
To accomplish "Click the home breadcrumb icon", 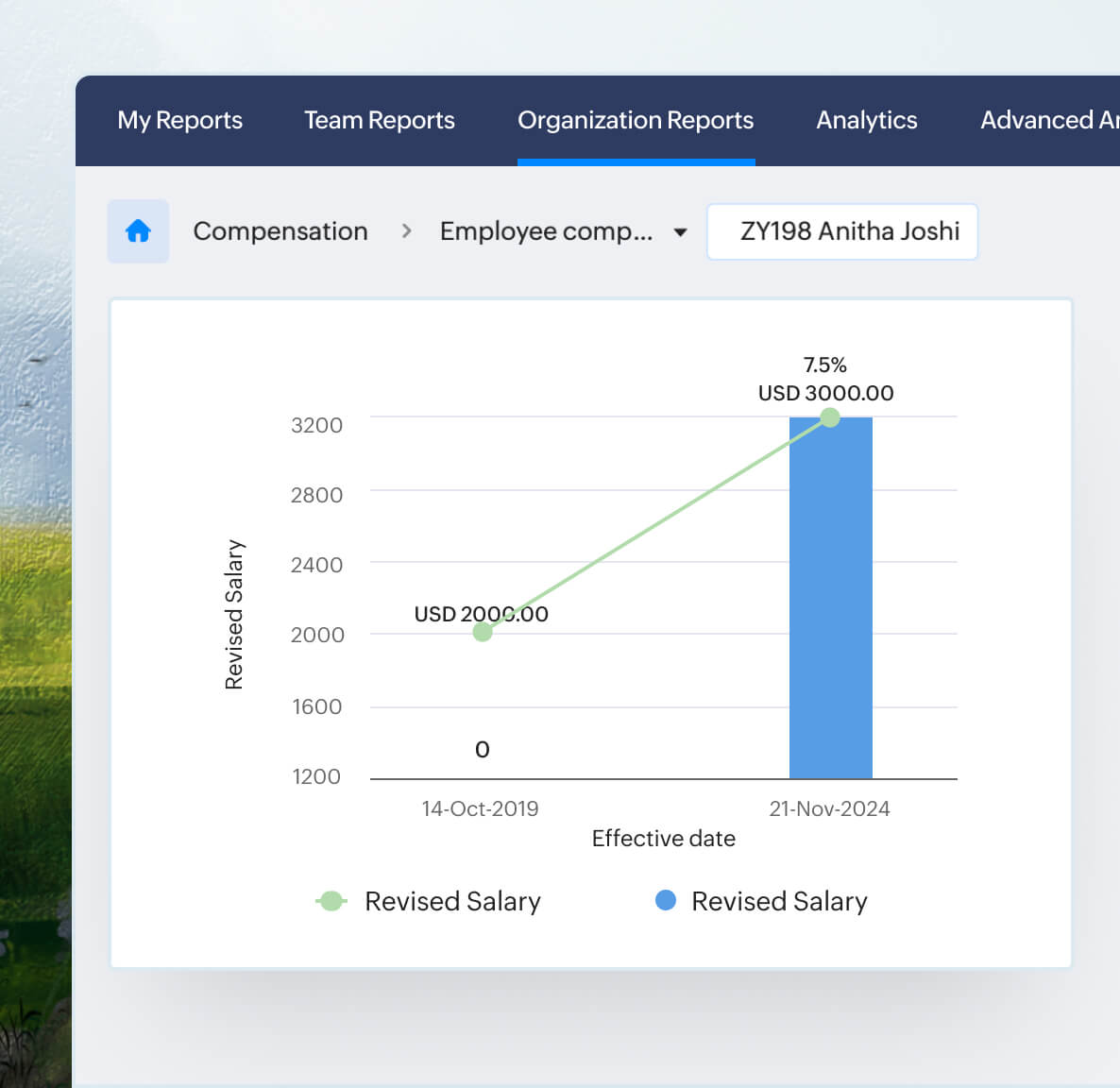I will pos(138,231).
